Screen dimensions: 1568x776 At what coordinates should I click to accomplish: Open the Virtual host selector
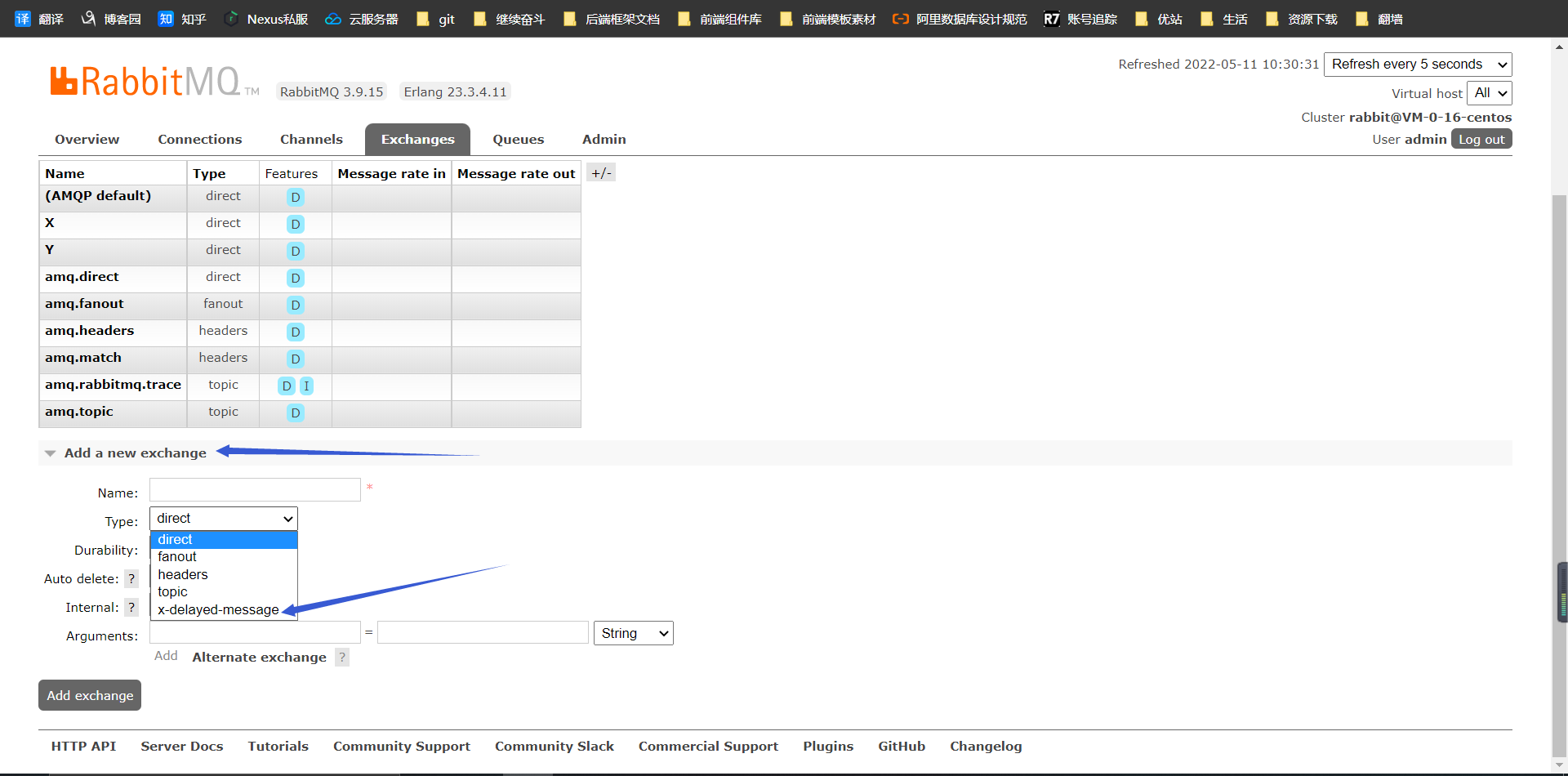[x=1490, y=93]
